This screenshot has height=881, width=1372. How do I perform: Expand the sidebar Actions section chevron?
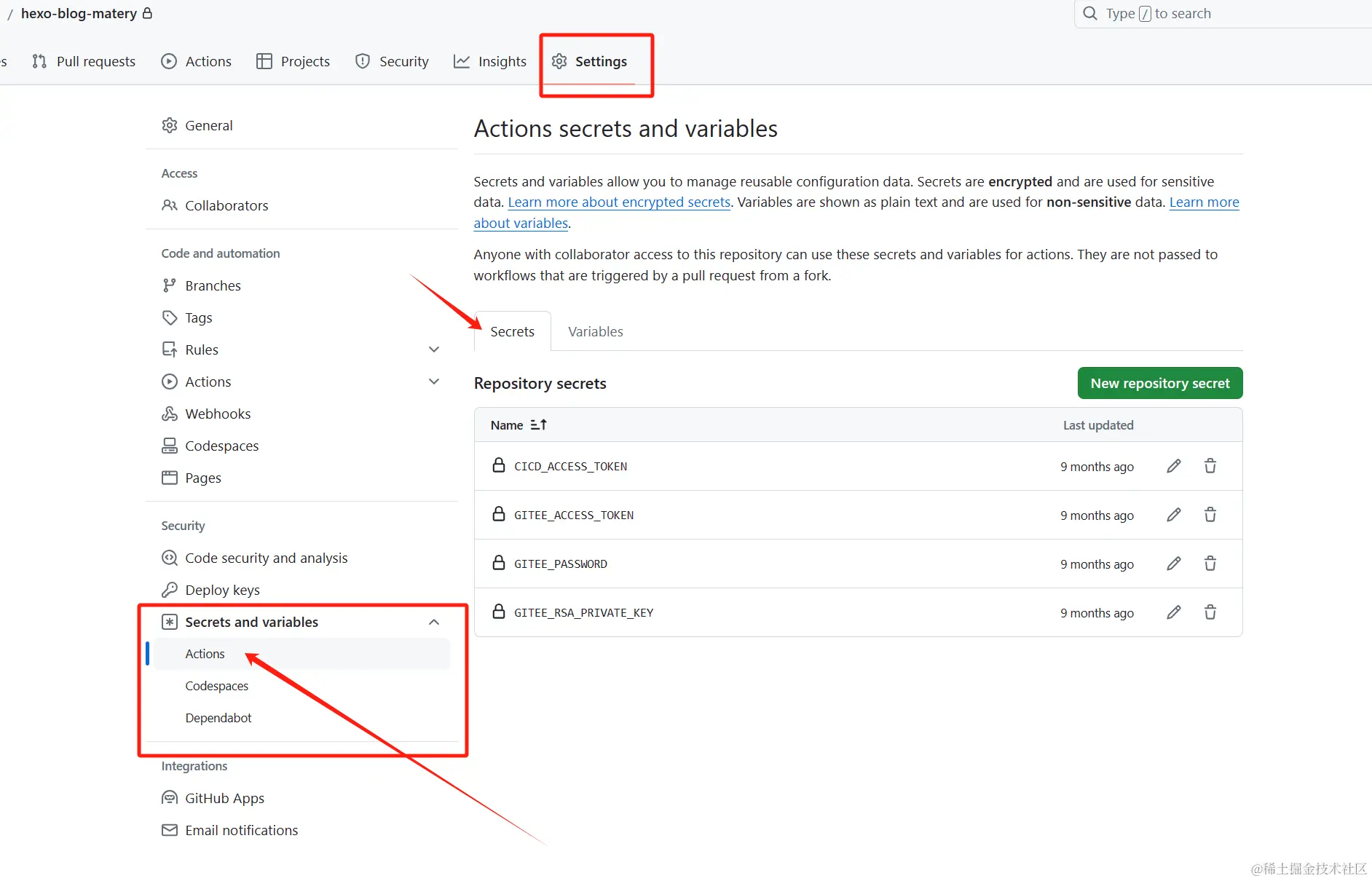pyautogui.click(x=434, y=382)
